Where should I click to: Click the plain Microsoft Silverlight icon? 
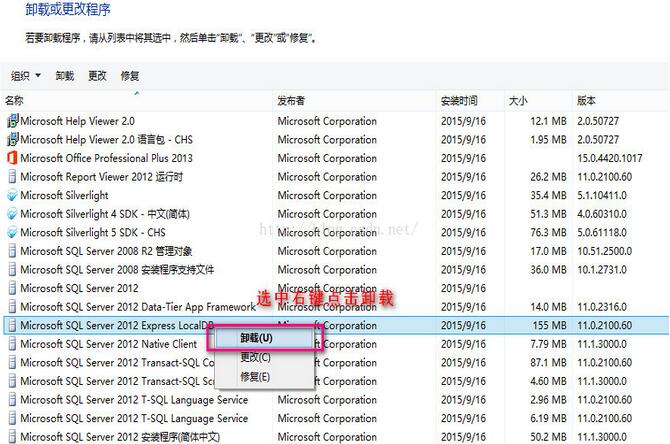pyautogui.click(x=12, y=195)
